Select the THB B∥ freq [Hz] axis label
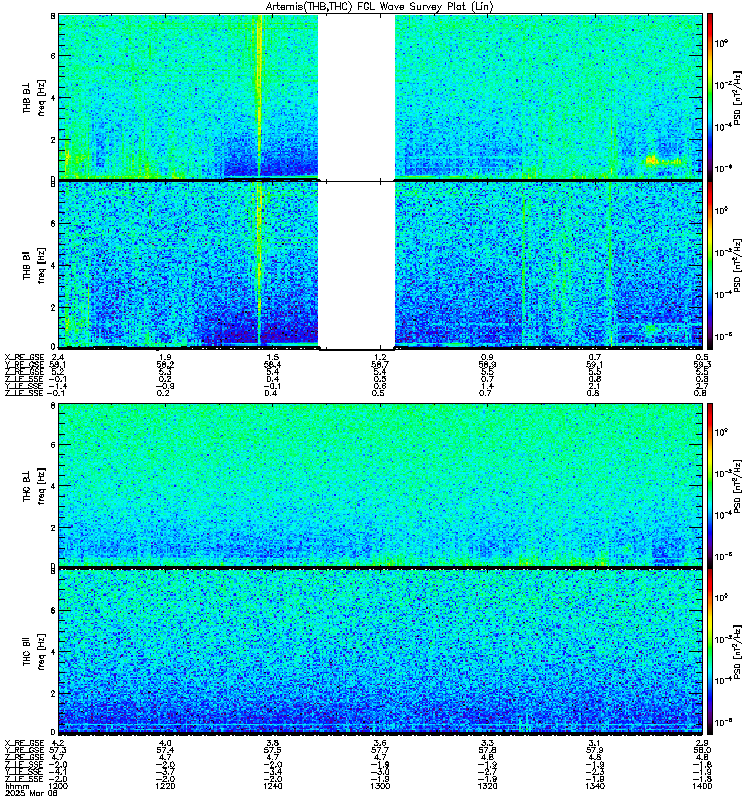Image resolution: width=750 pixels, height=800 pixels. coord(34,265)
